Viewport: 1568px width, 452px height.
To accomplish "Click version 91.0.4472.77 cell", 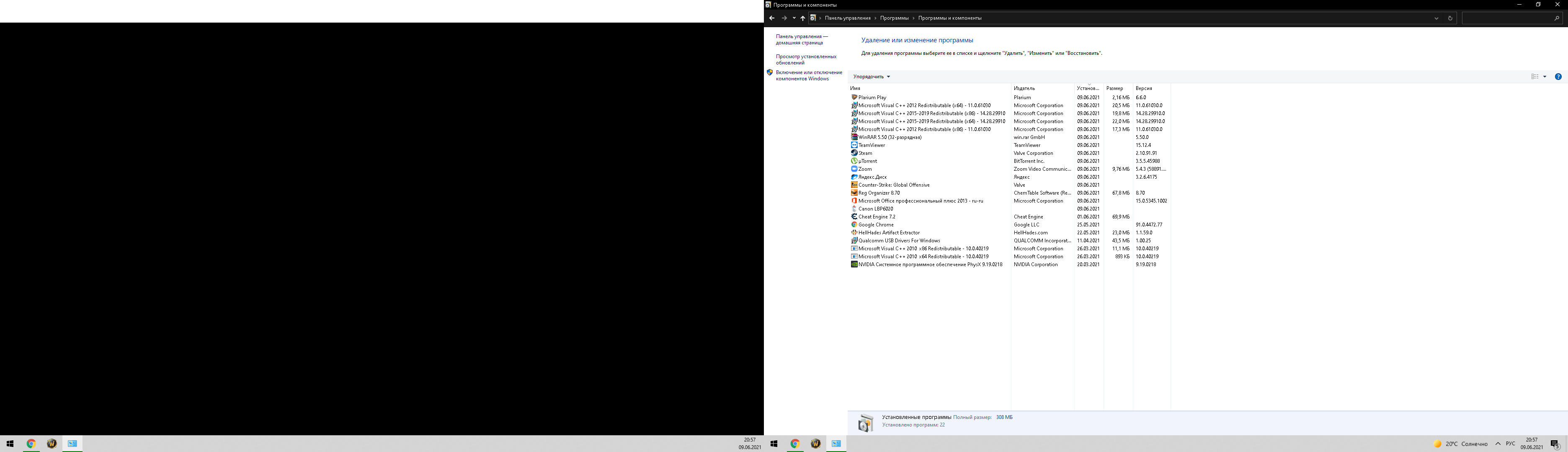I will coord(1149,224).
